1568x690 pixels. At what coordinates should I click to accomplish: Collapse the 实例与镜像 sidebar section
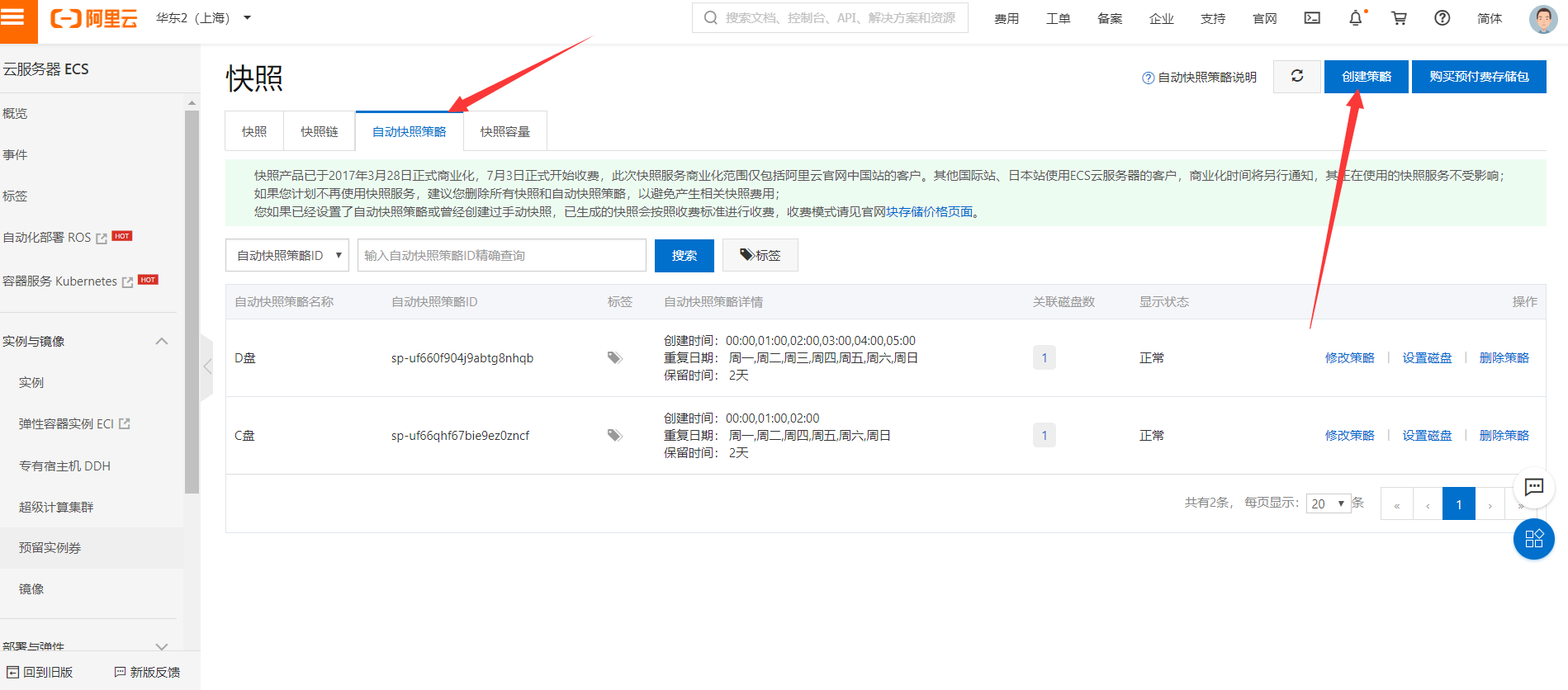point(162,341)
